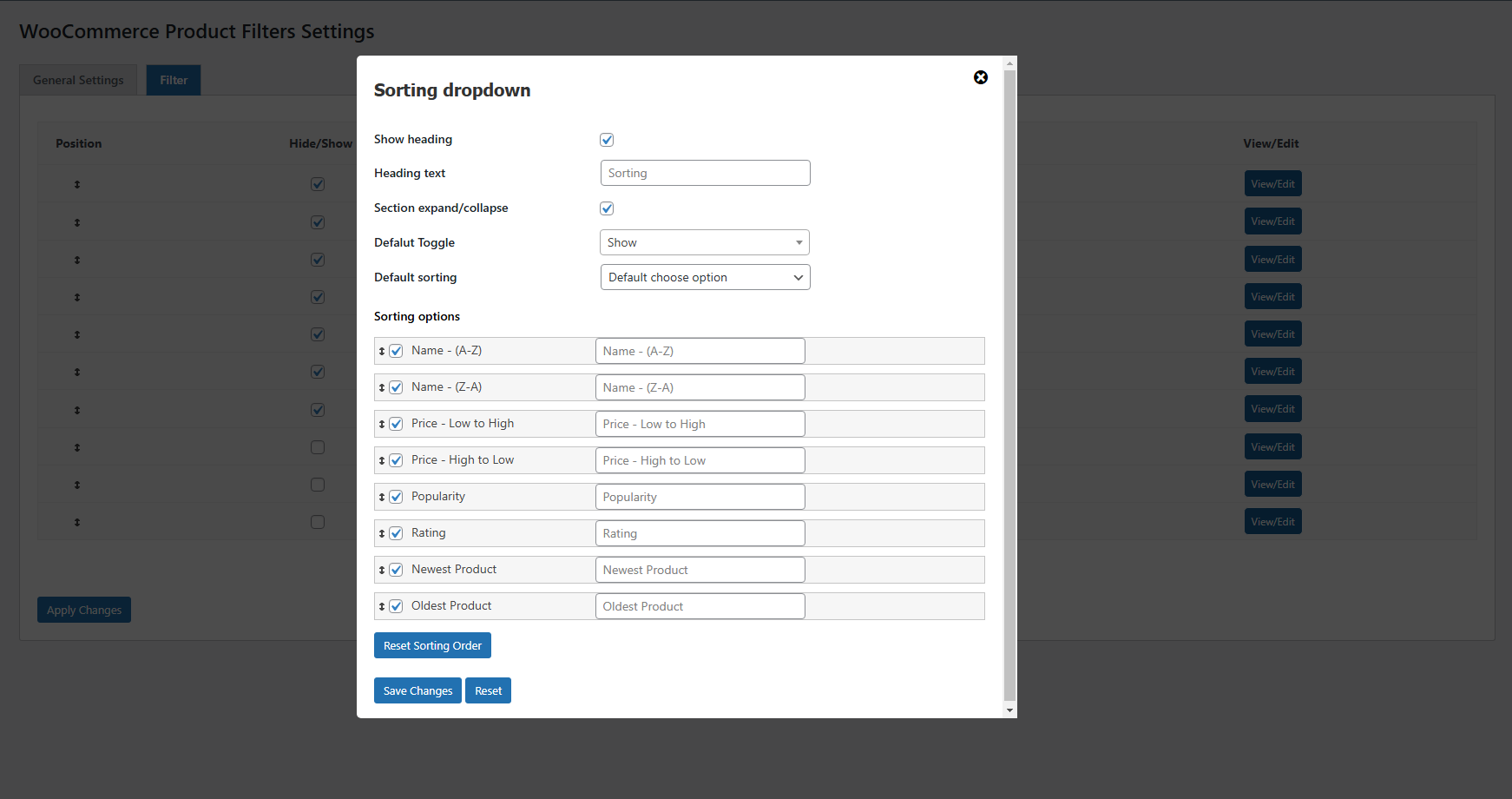
Task: Uncheck the Name - (Z-A) sorting option
Action: pos(396,387)
